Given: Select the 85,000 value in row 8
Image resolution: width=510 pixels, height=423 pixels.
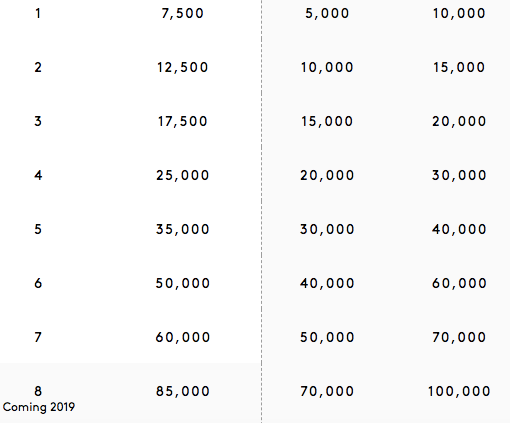Looking at the screenshot, I should 182,392.
